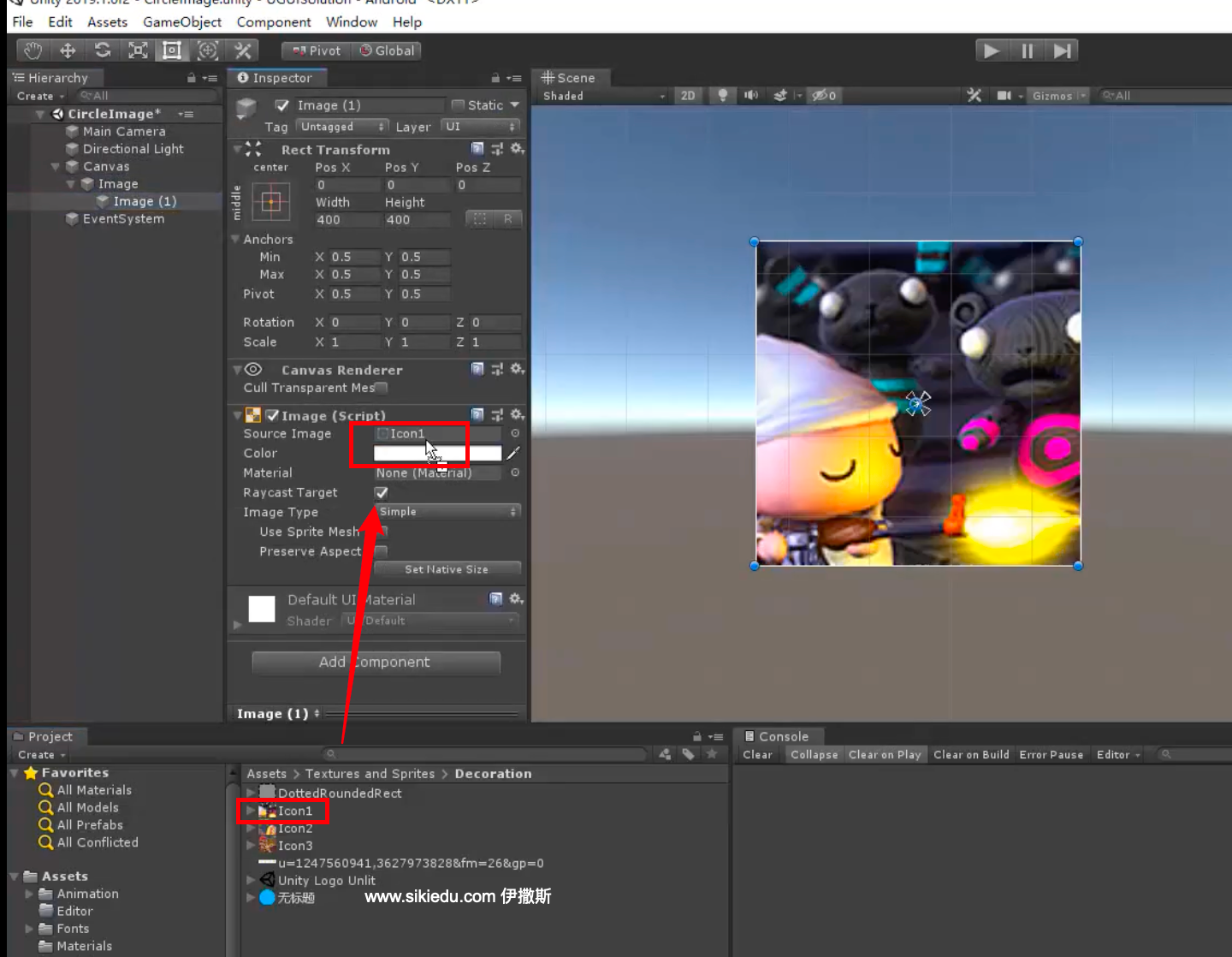
Task: Click the Play button
Action: pos(992,51)
